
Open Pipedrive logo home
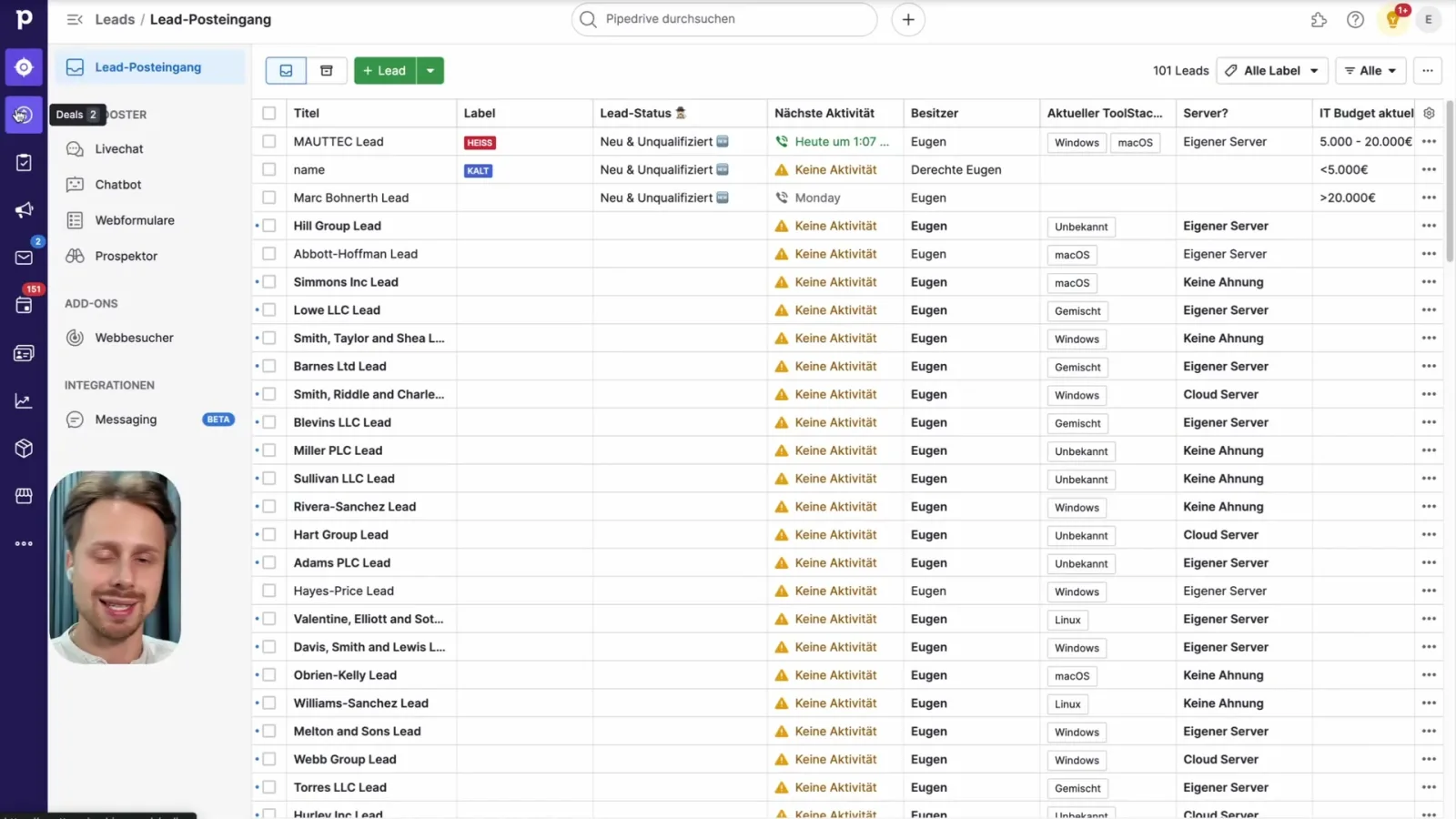coord(24,19)
